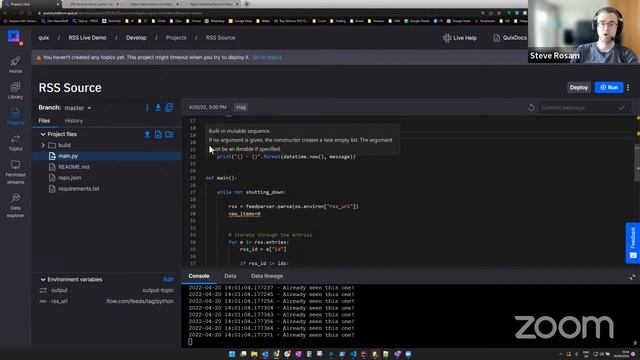Click the Quix logo icon
Image resolution: width=640 pixels, height=360 pixels.
[14, 37]
